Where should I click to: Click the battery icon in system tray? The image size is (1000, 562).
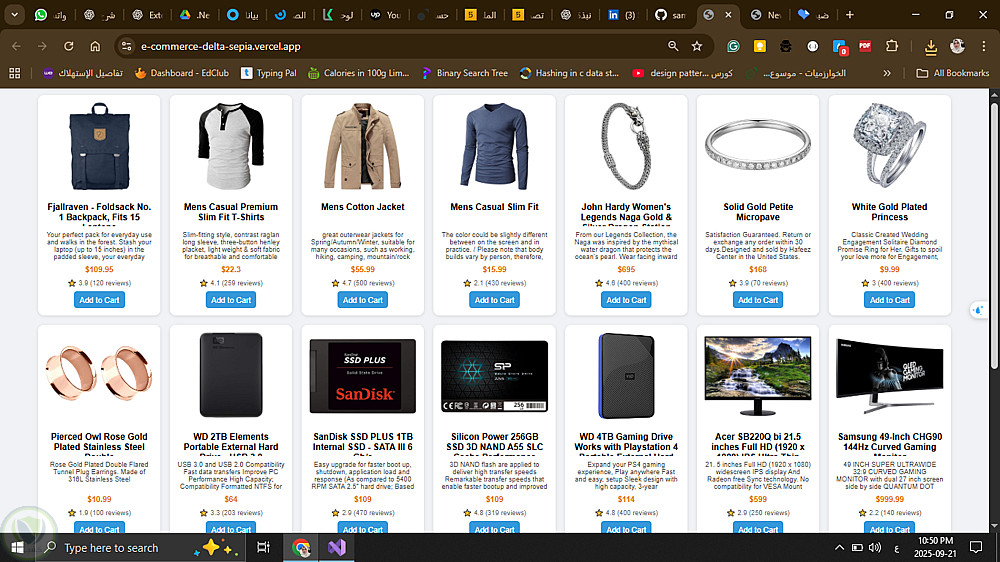(x=857, y=547)
